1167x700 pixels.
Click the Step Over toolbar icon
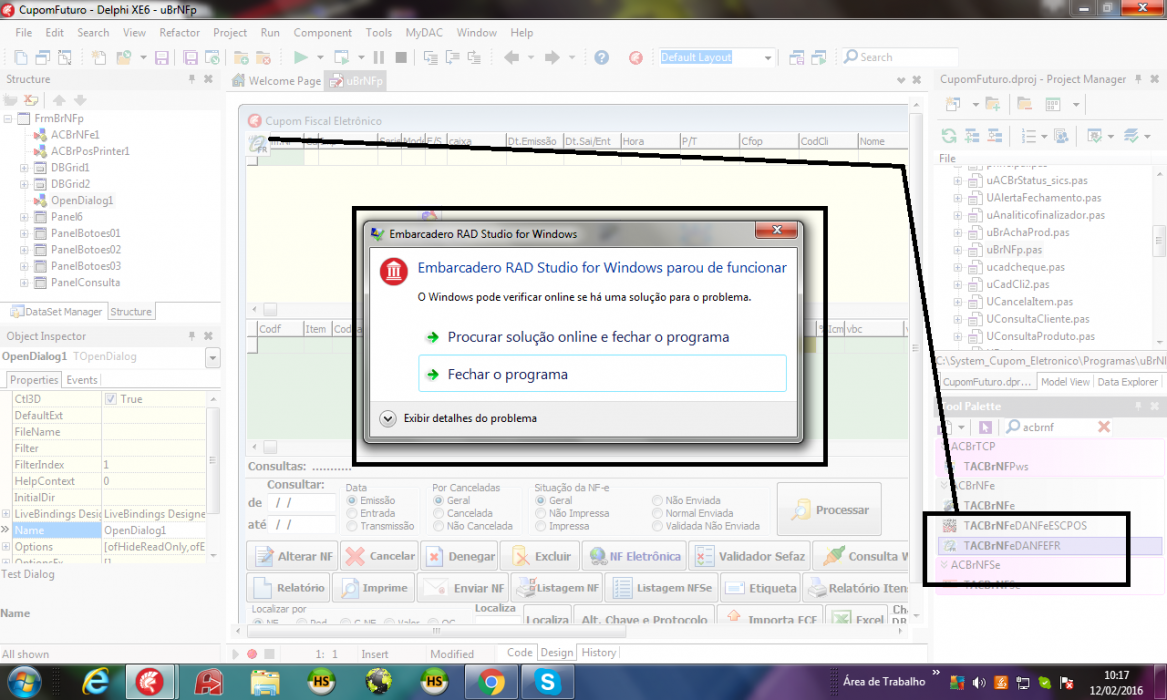[452, 57]
